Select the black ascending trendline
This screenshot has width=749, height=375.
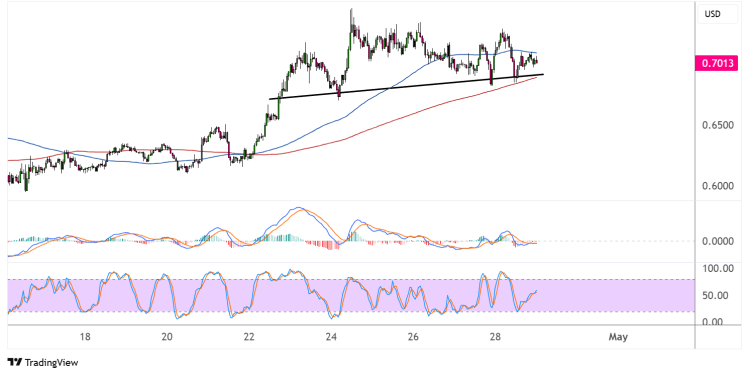406,86
